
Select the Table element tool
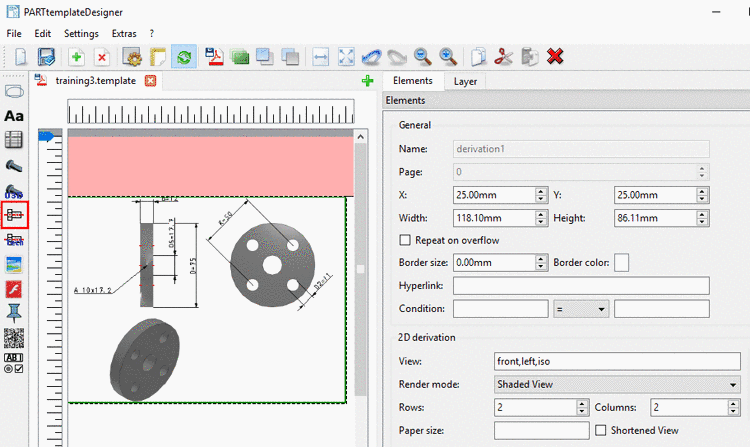point(14,141)
